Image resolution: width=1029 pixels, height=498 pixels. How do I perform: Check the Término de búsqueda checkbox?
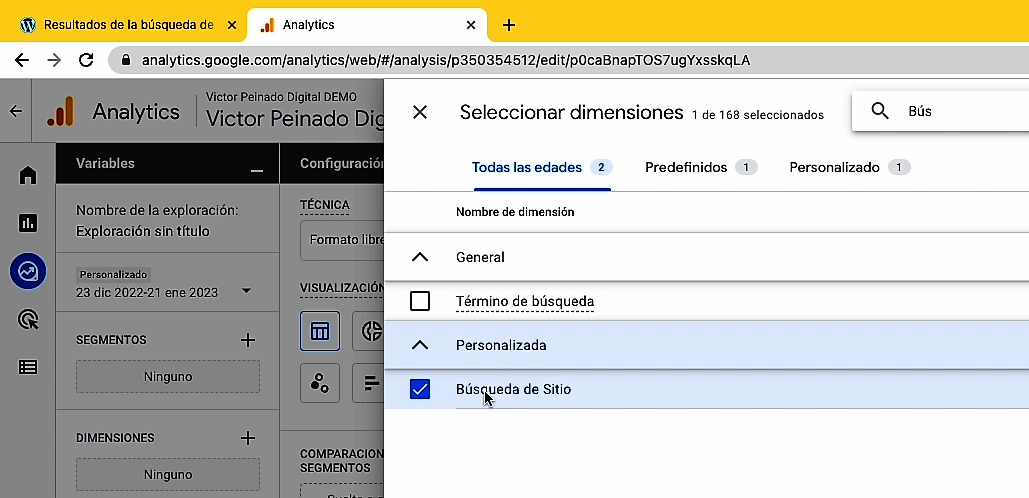420,301
